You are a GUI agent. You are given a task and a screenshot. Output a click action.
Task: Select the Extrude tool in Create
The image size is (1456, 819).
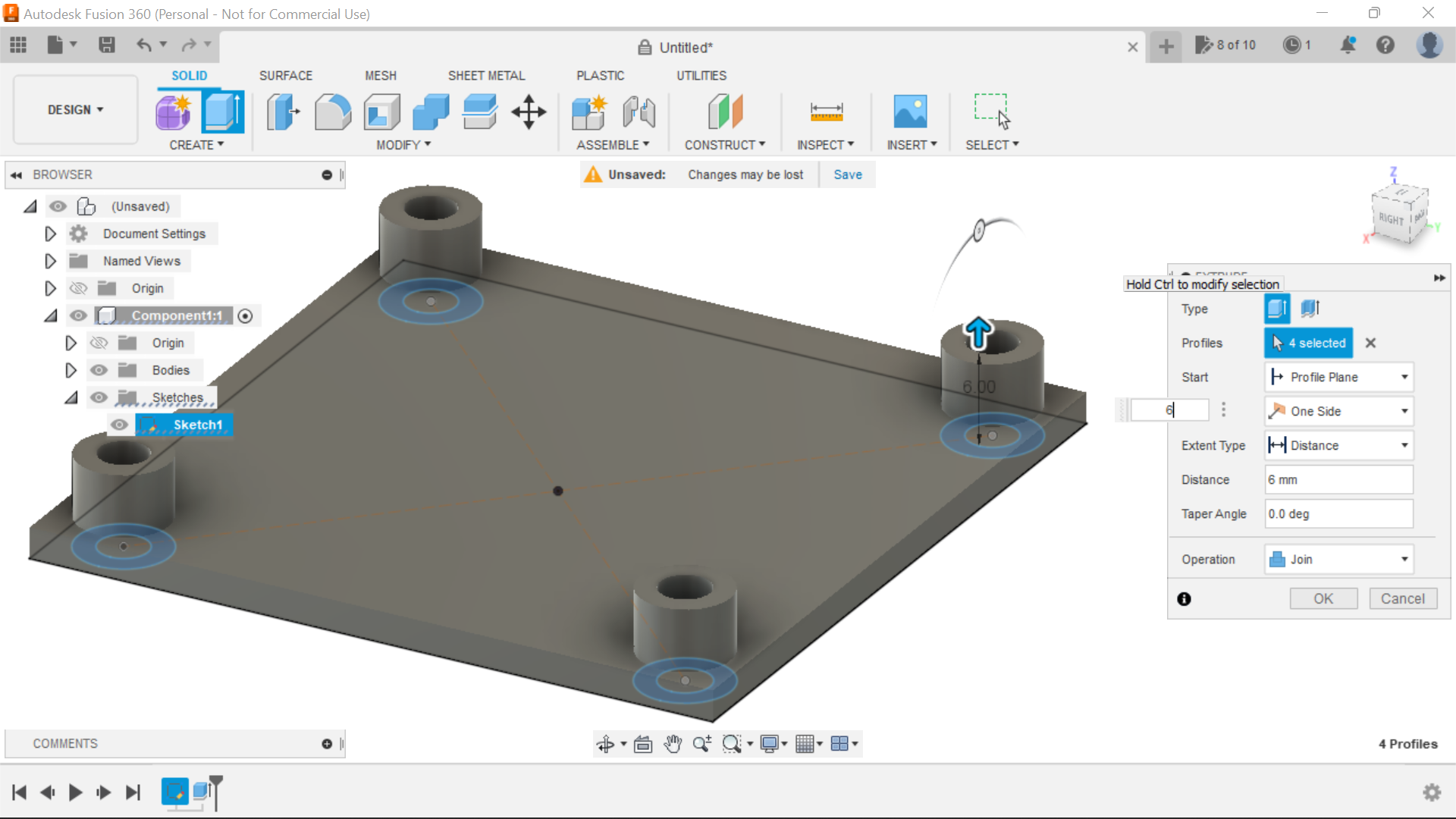223,112
